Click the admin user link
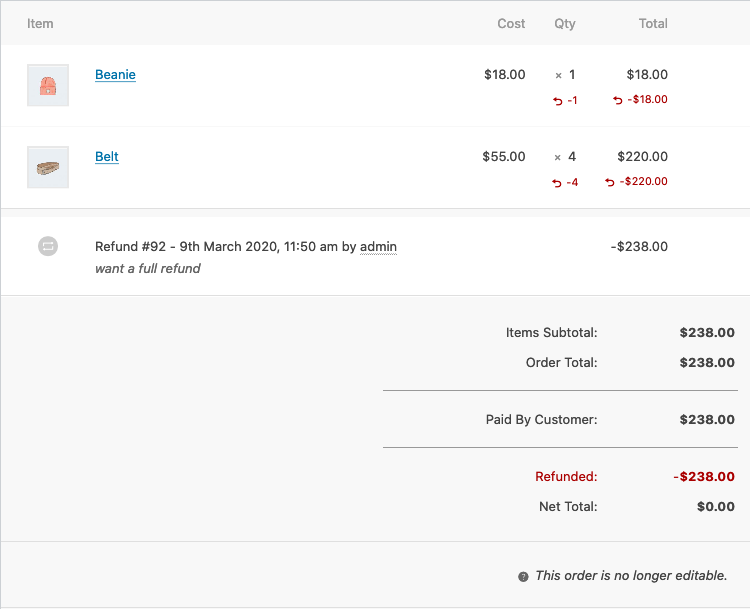 pos(378,246)
